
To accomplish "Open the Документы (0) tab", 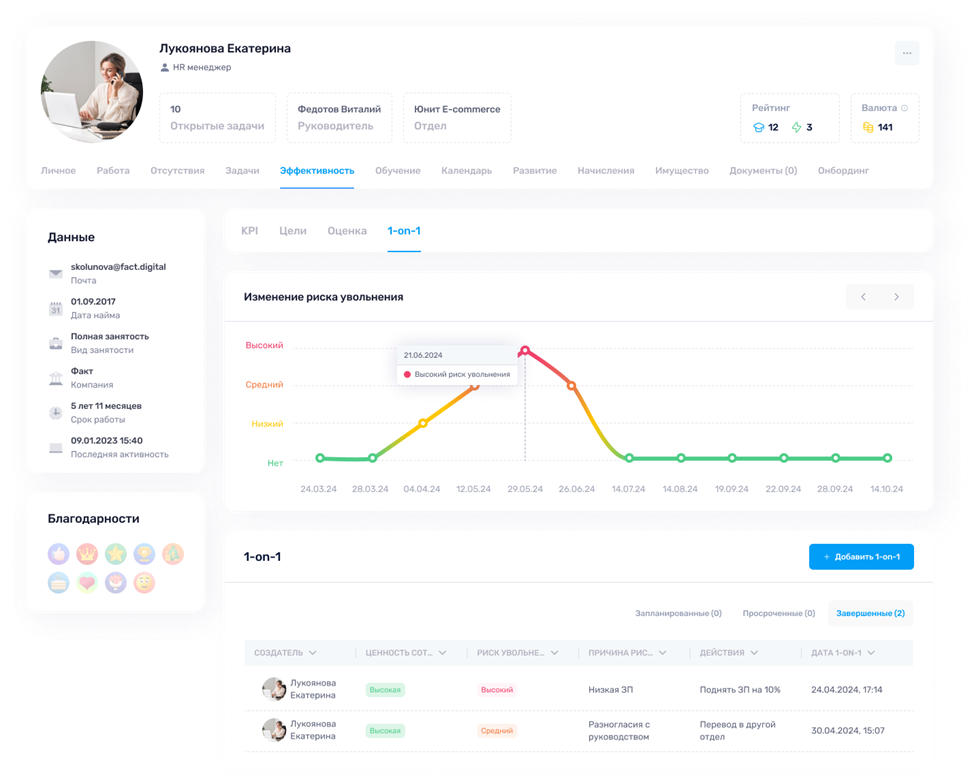I will (x=763, y=171).
